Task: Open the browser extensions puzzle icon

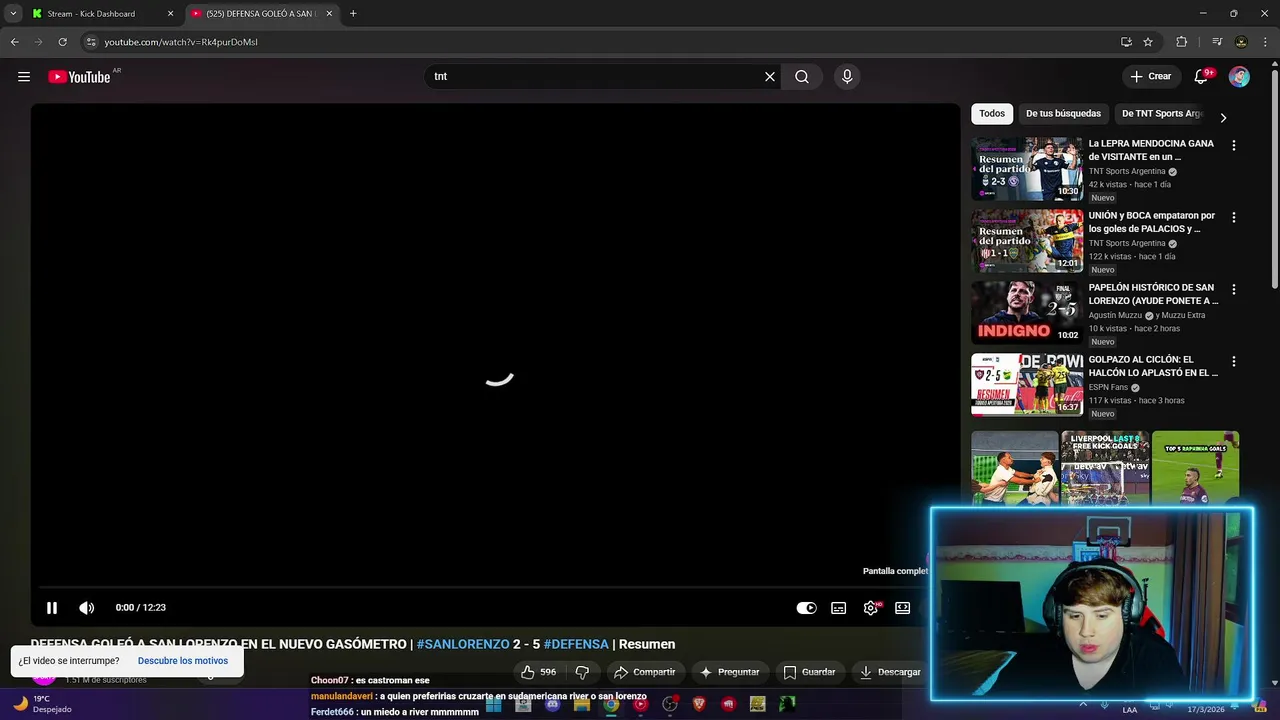Action: [1181, 42]
